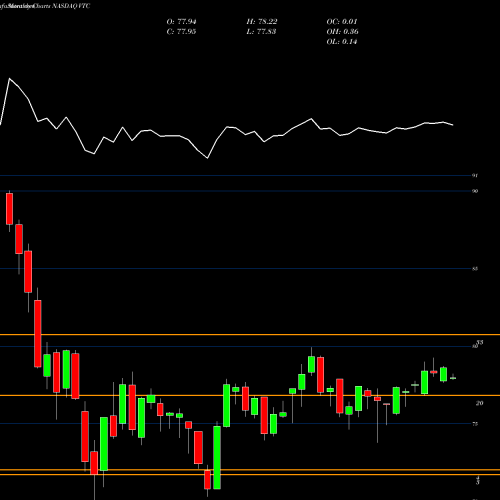
Task: Select the high price text H: 78.22
Action: tap(262, 22)
